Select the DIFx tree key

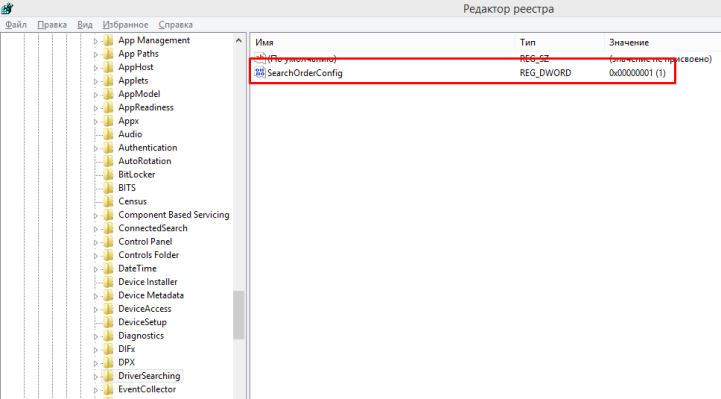click(x=126, y=349)
